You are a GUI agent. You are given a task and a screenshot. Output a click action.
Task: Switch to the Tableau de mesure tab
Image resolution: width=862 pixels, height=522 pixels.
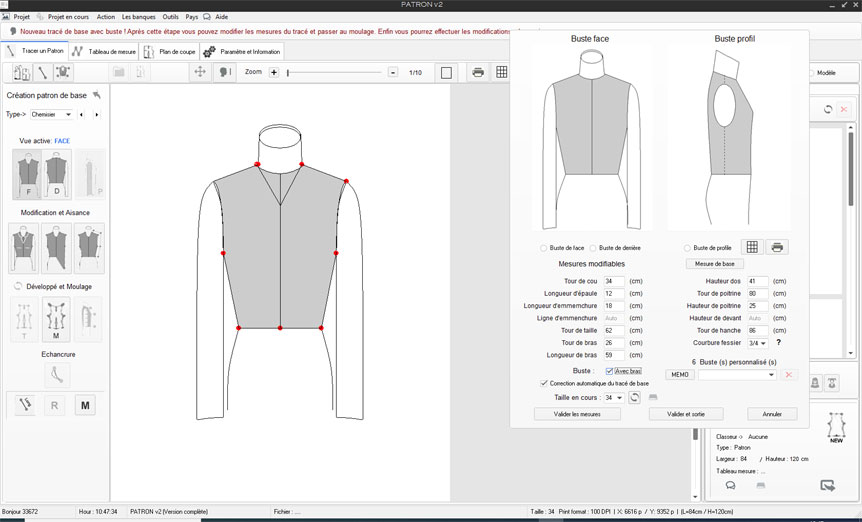[105, 51]
